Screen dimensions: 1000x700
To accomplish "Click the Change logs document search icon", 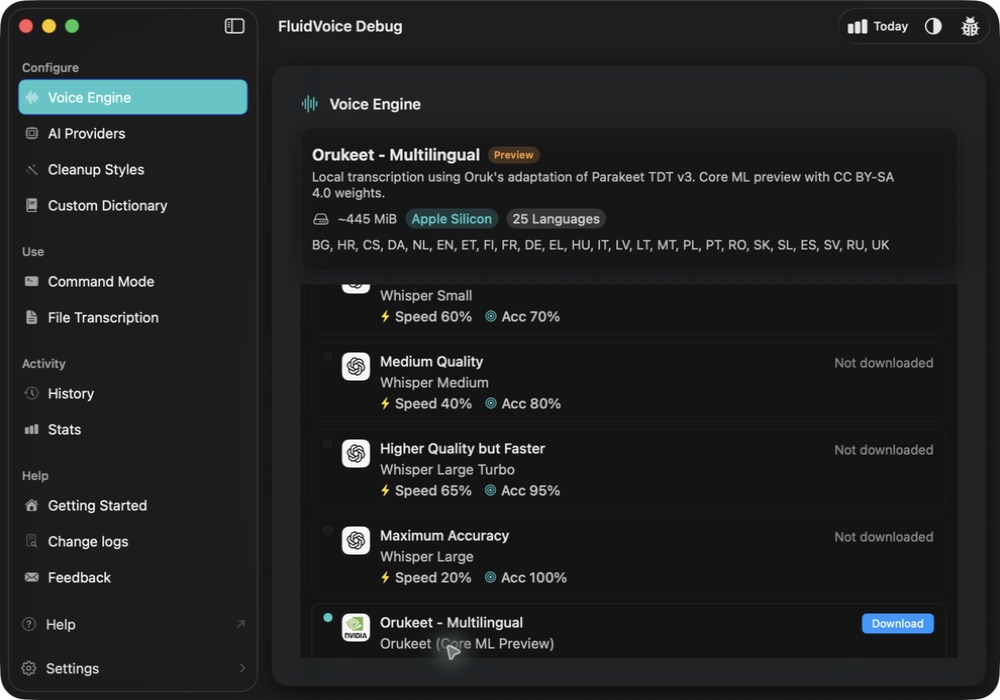I will click(31, 541).
